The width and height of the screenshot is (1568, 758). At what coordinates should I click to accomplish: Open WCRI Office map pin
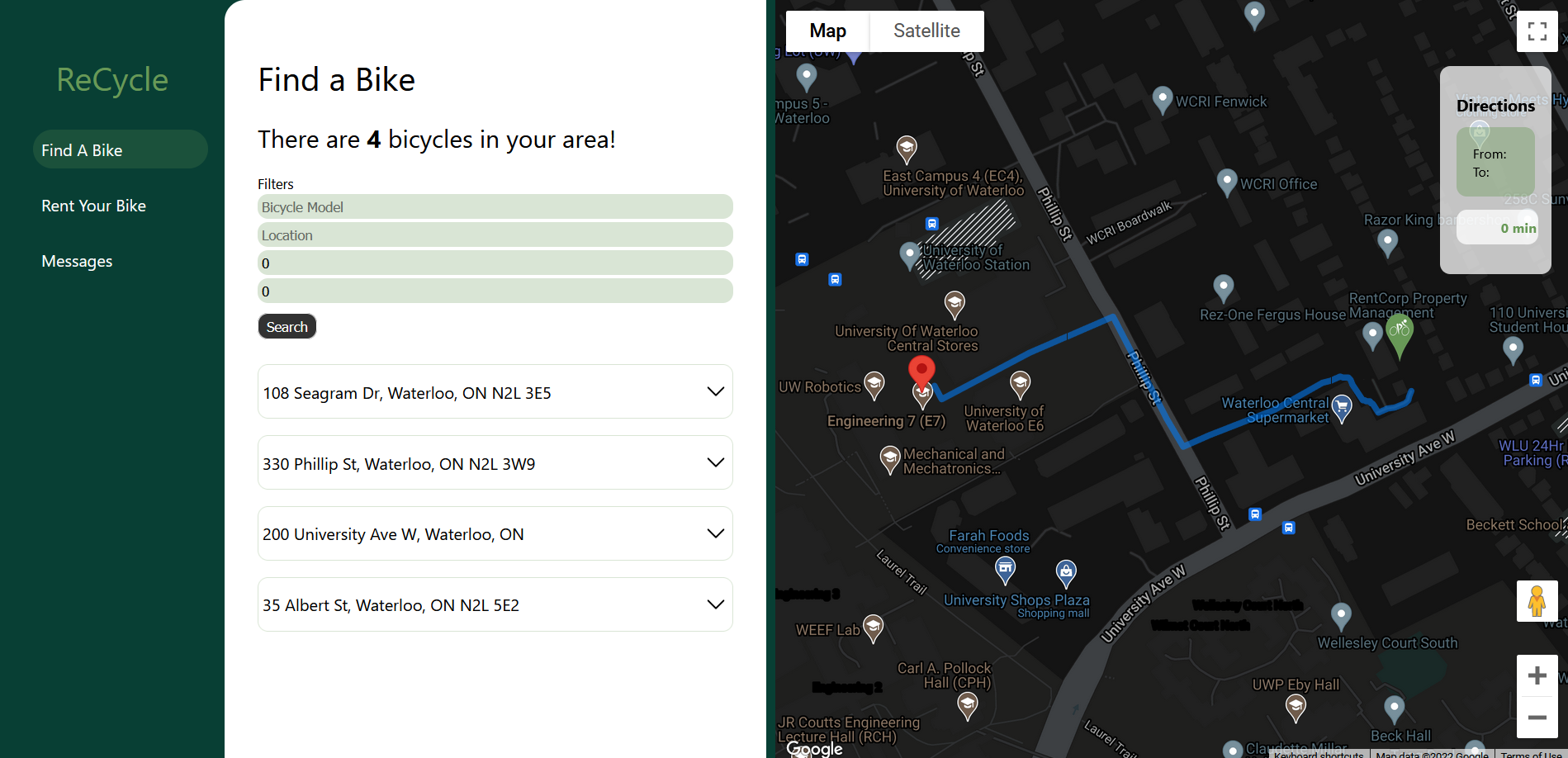1227,182
